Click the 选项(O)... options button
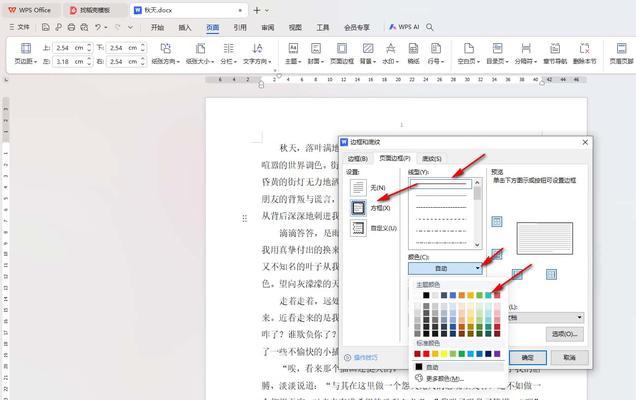This screenshot has width=636, height=400. pyautogui.click(x=565, y=334)
